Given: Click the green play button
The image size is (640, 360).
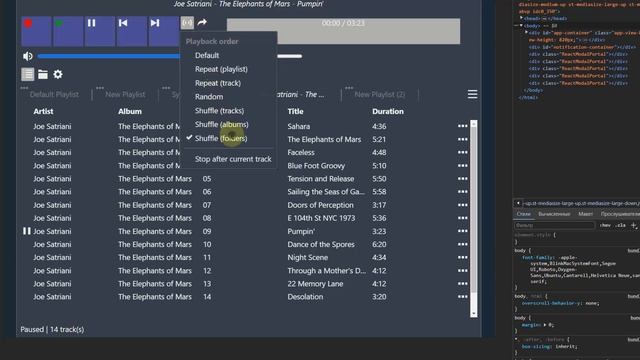Looking at the screenshot, I should click(68, 31).
